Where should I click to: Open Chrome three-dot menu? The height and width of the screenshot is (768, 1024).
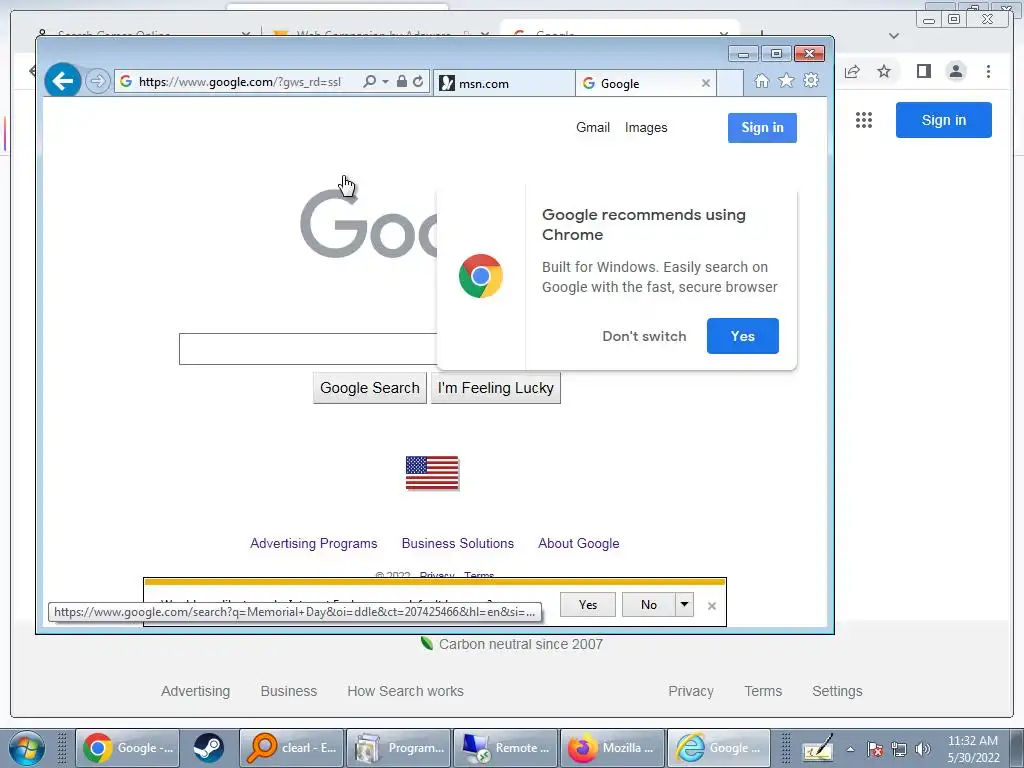pyautogui.click(x=989, y=71)
